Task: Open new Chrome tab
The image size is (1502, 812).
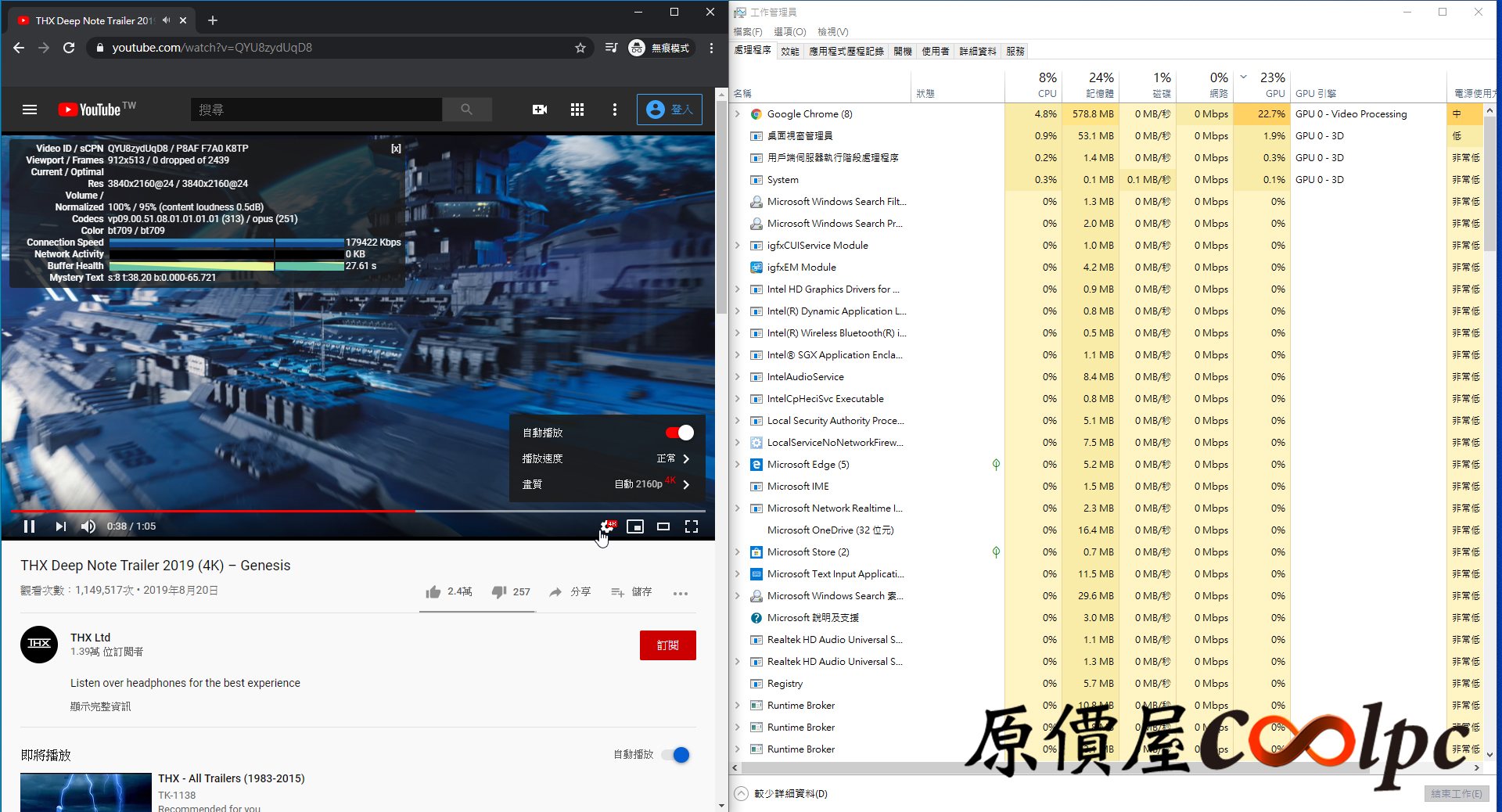Action: (x=213, y=20)
